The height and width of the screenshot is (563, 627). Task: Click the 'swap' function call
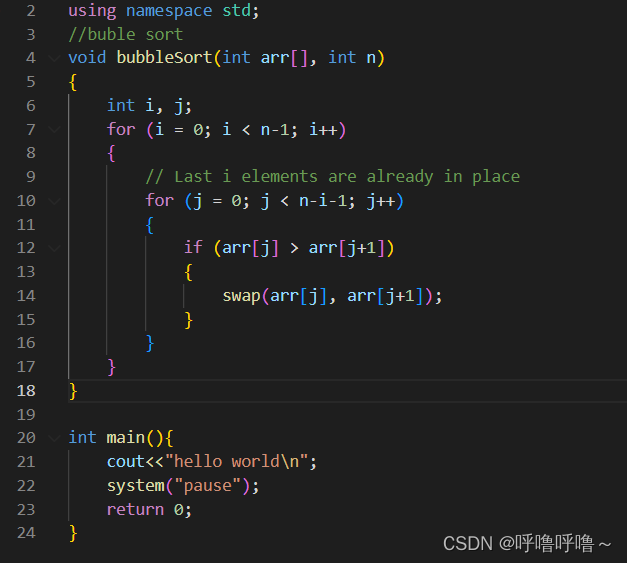tap(241, 296)
